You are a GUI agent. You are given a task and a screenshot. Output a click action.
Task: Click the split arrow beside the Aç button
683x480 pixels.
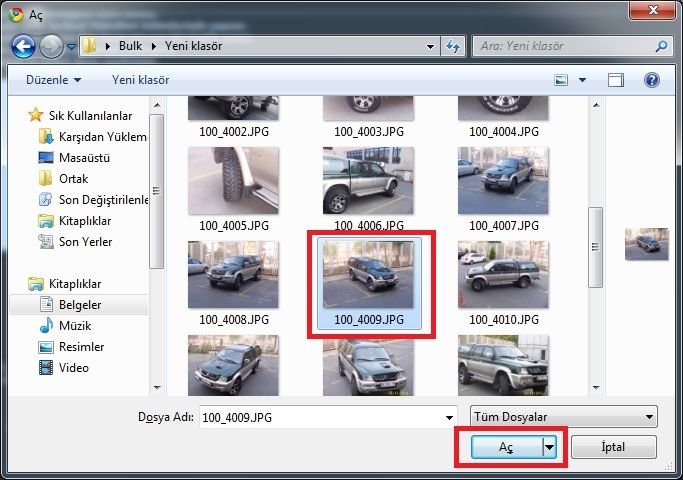tap(549, 448)
